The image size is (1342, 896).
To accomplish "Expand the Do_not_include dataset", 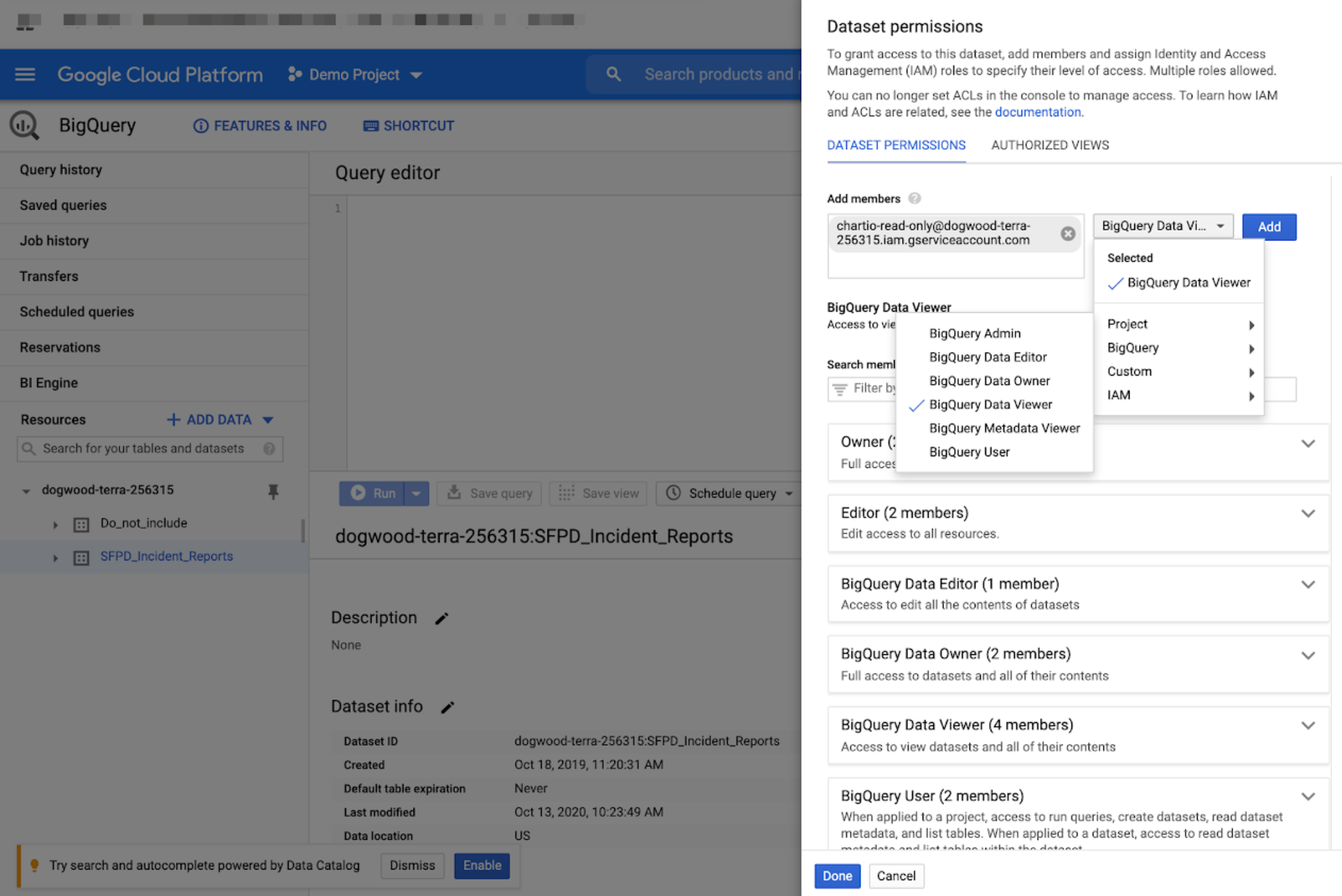I will pyautogui.click(x=55, y=524).
